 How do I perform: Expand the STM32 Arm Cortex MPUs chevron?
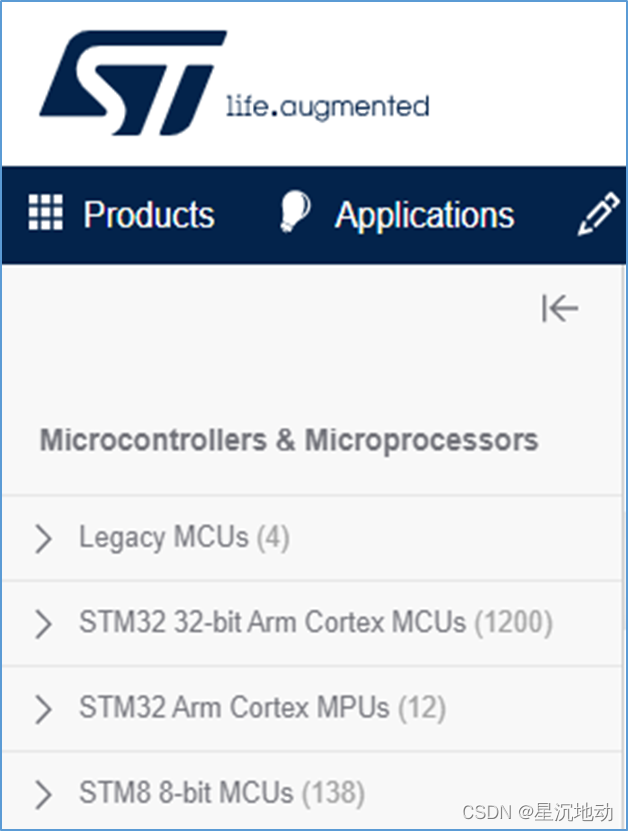point(43,709)
